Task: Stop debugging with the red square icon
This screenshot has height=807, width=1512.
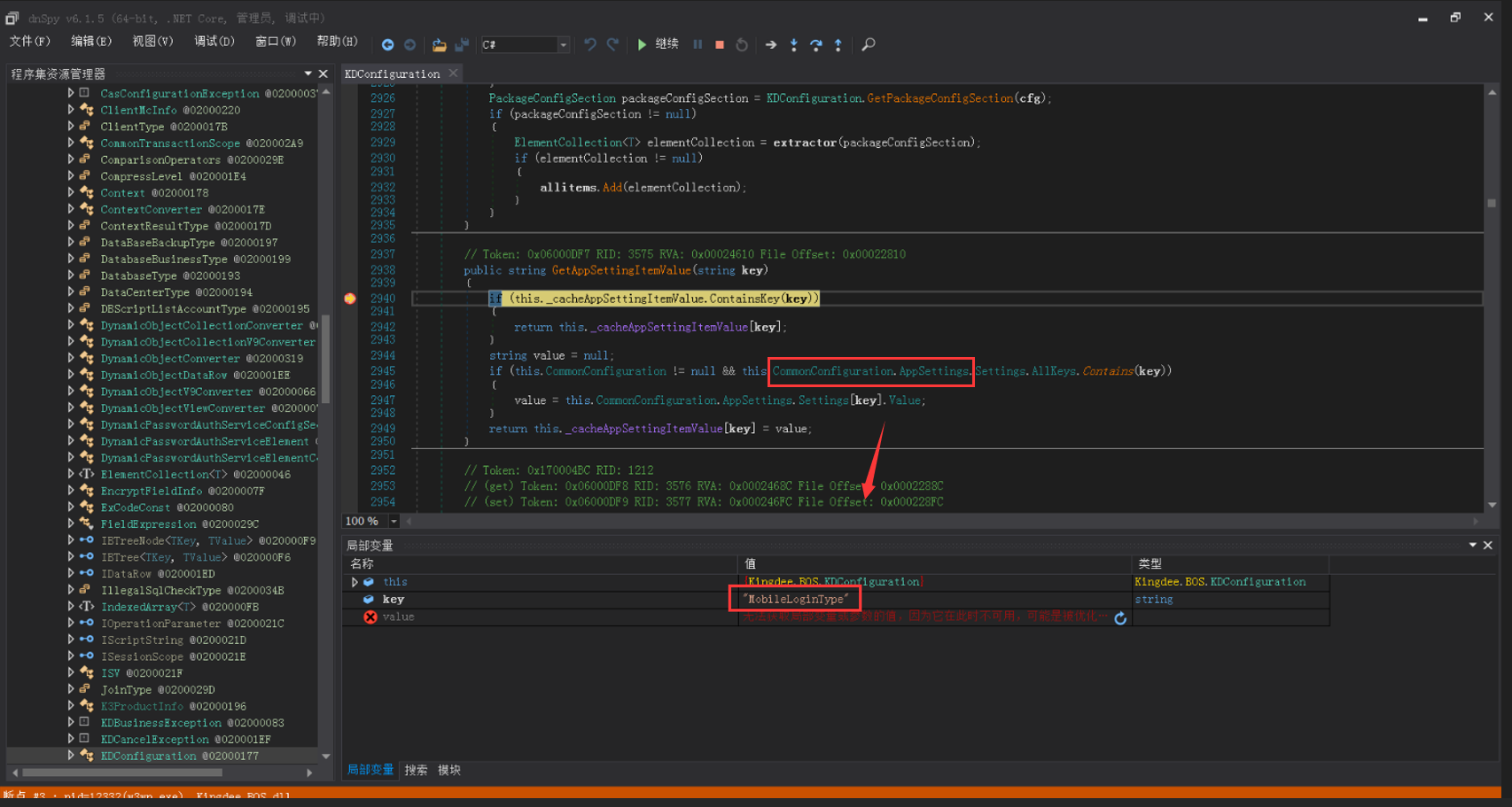Action: click(x=720, y=44)
